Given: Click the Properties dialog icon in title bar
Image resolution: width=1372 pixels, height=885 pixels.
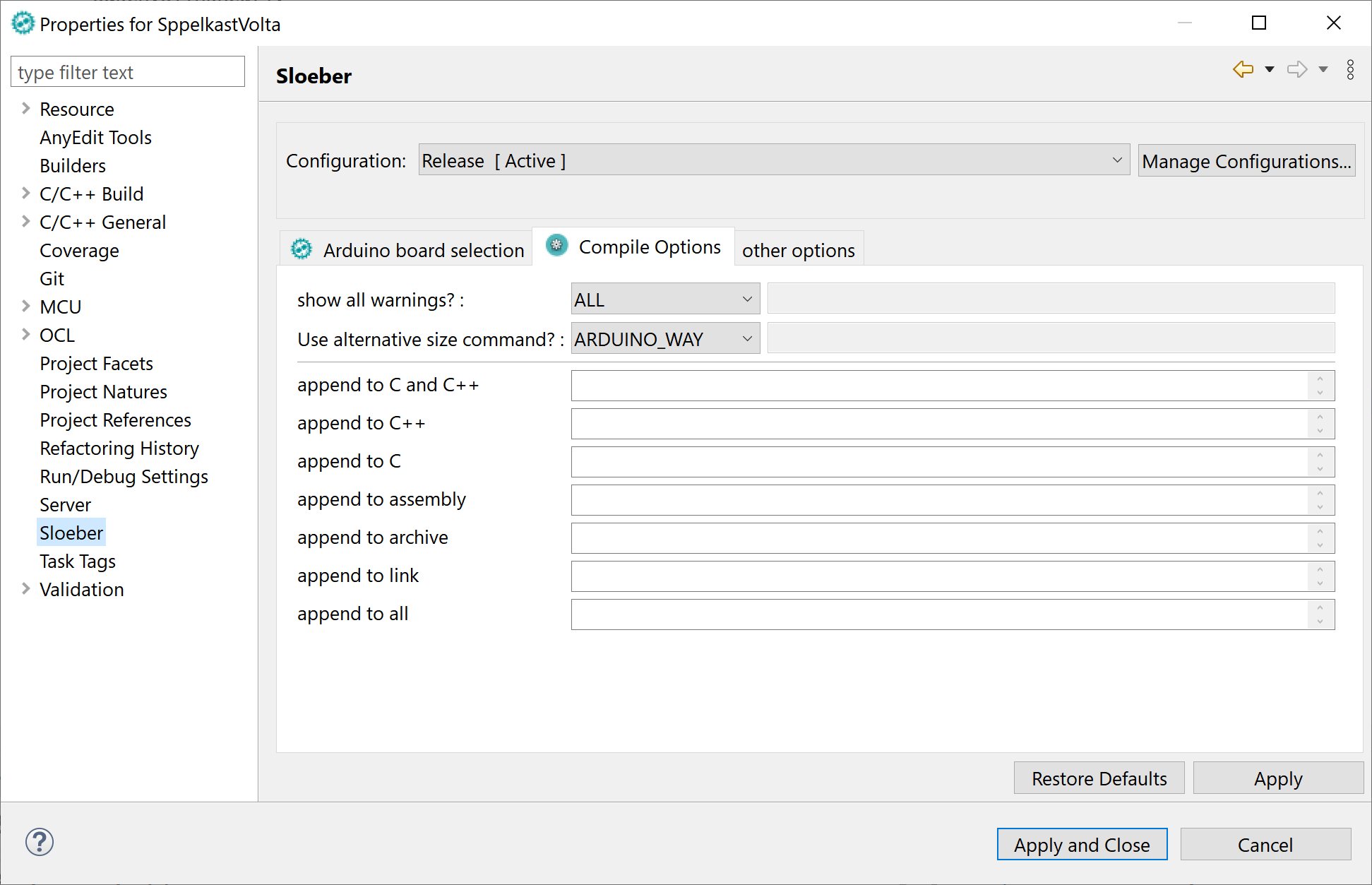Looking at the screenshot, I should coord(23,23).
